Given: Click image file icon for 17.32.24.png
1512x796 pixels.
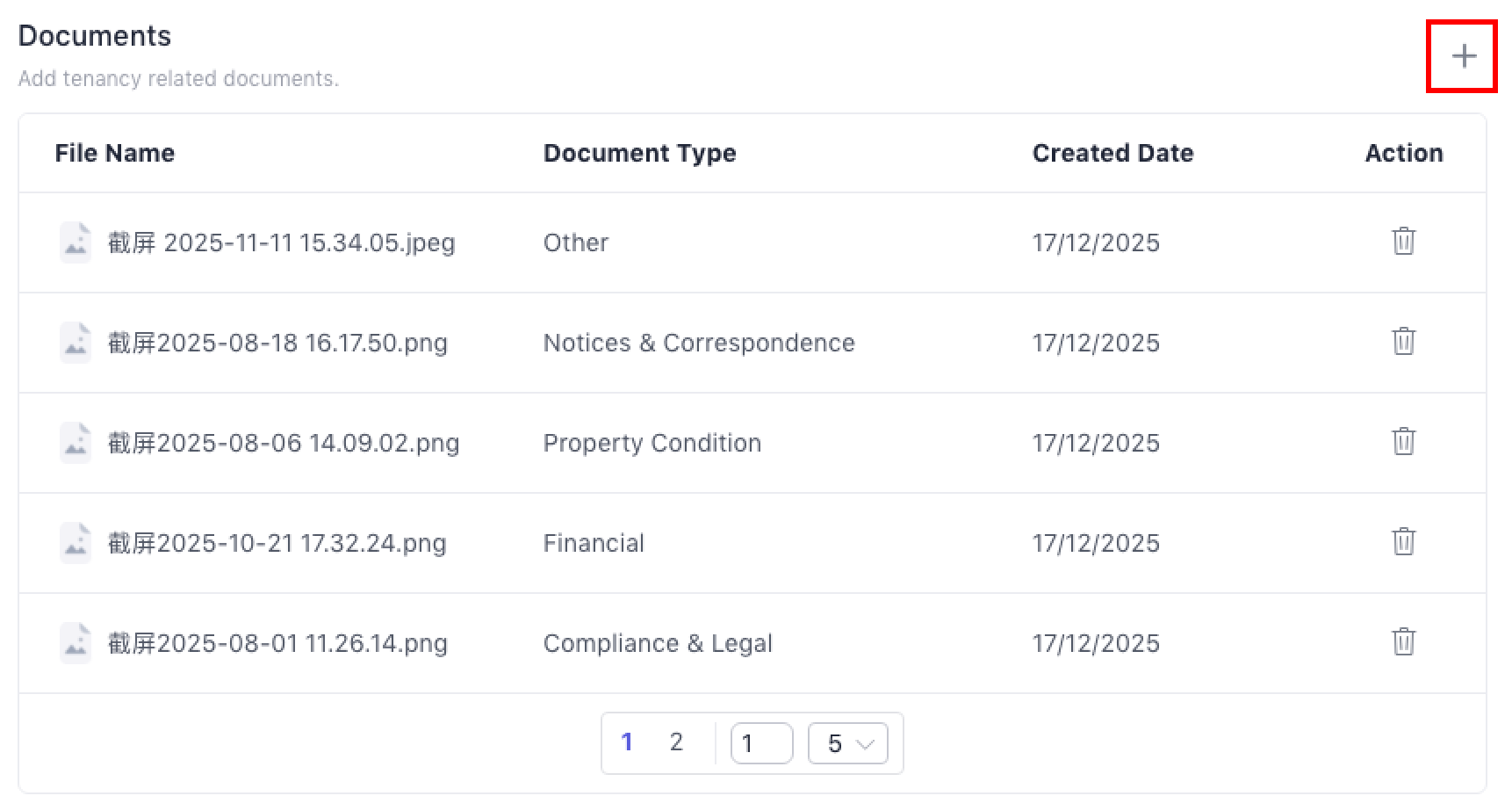Looking at the screenshot, I should coord(76,543).
